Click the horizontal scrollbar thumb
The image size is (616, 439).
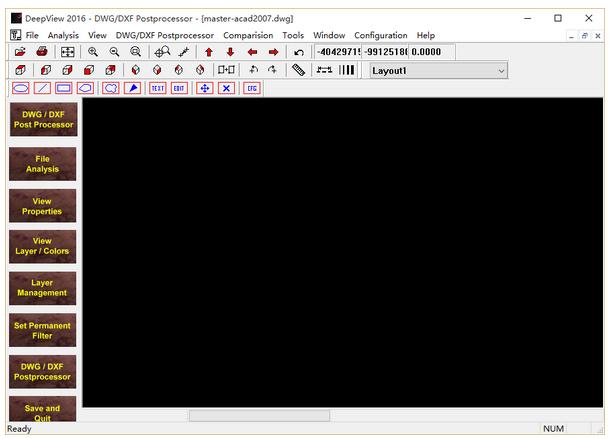[x=259, y=415]
